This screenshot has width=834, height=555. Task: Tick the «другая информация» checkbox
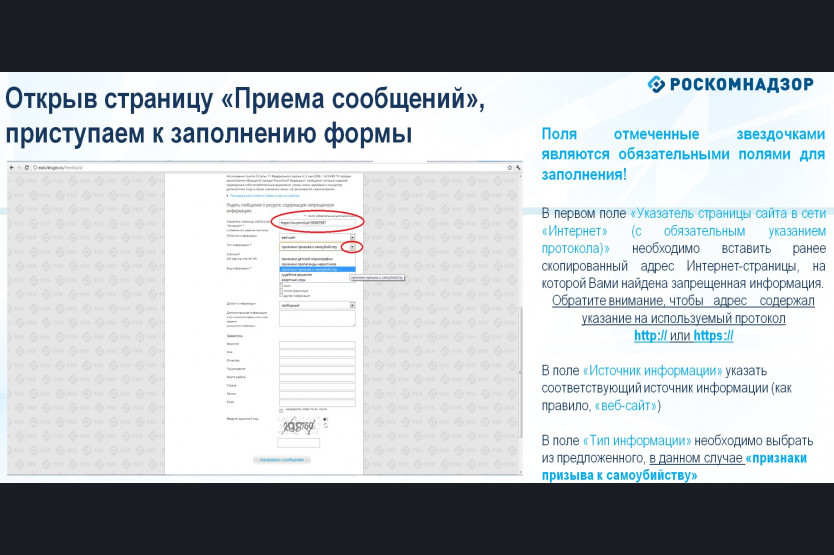[282, 296]
